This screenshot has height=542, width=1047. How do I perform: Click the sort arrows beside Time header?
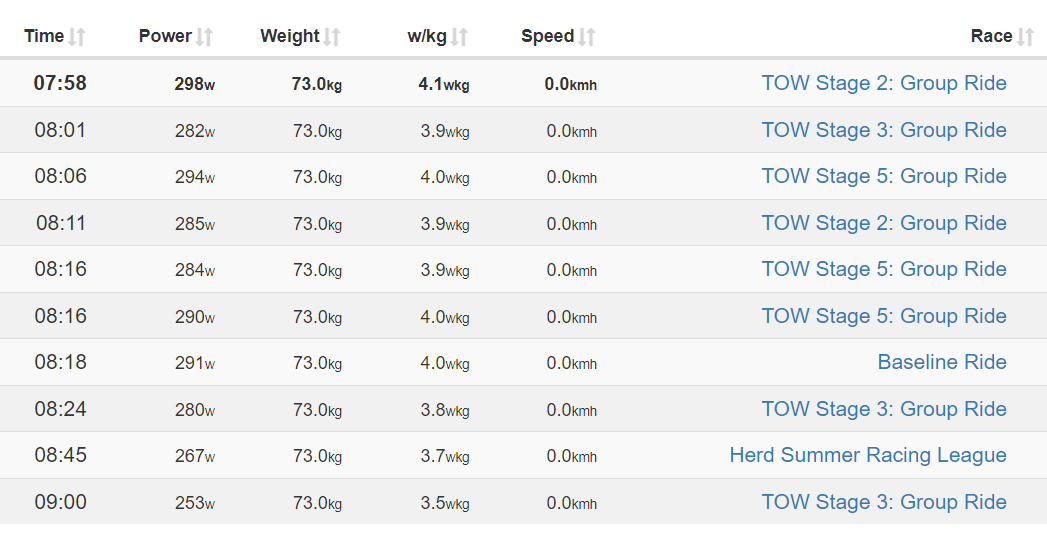(77, 37)
